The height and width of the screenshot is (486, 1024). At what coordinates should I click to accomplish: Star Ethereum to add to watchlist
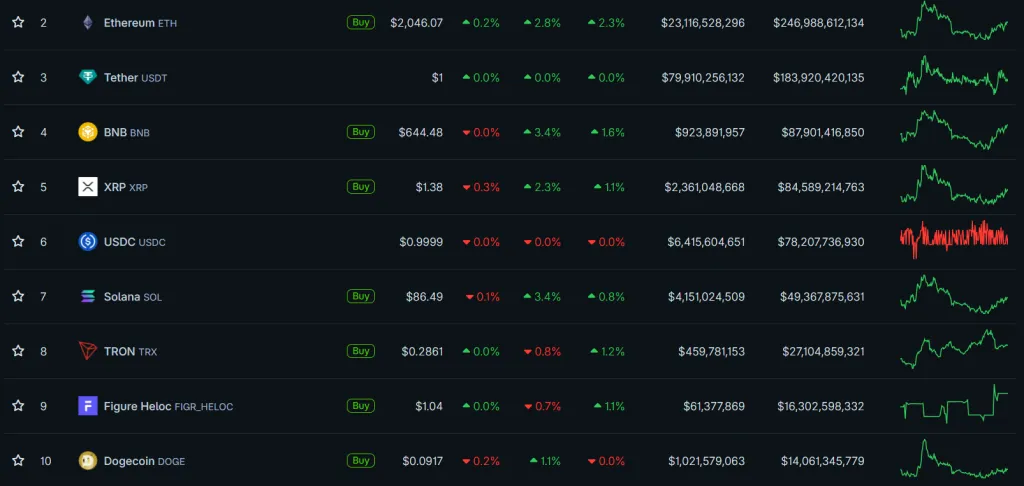coord(18,22)
